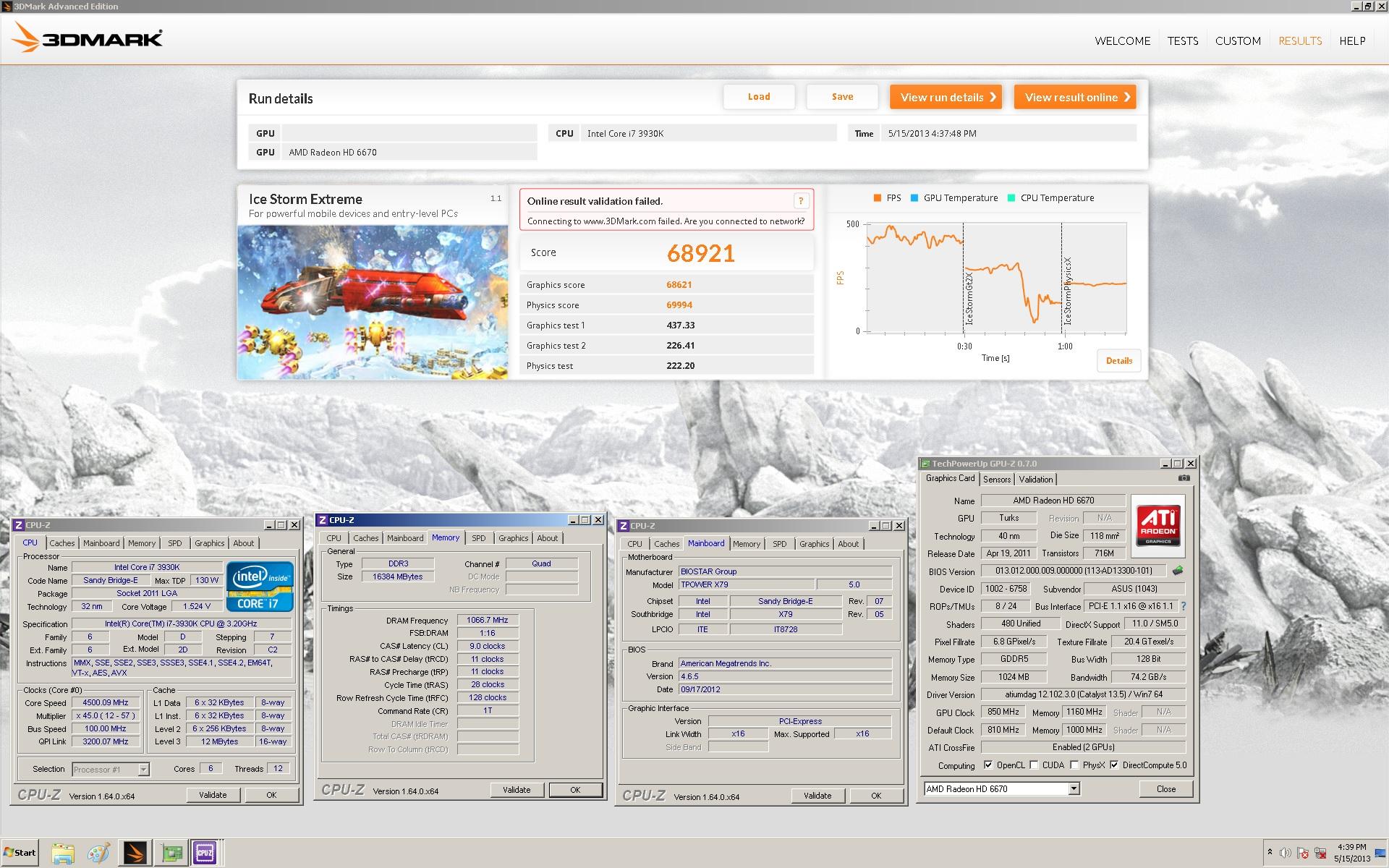Switch to Validation tab in GPU-Z

pos(1036,480)
